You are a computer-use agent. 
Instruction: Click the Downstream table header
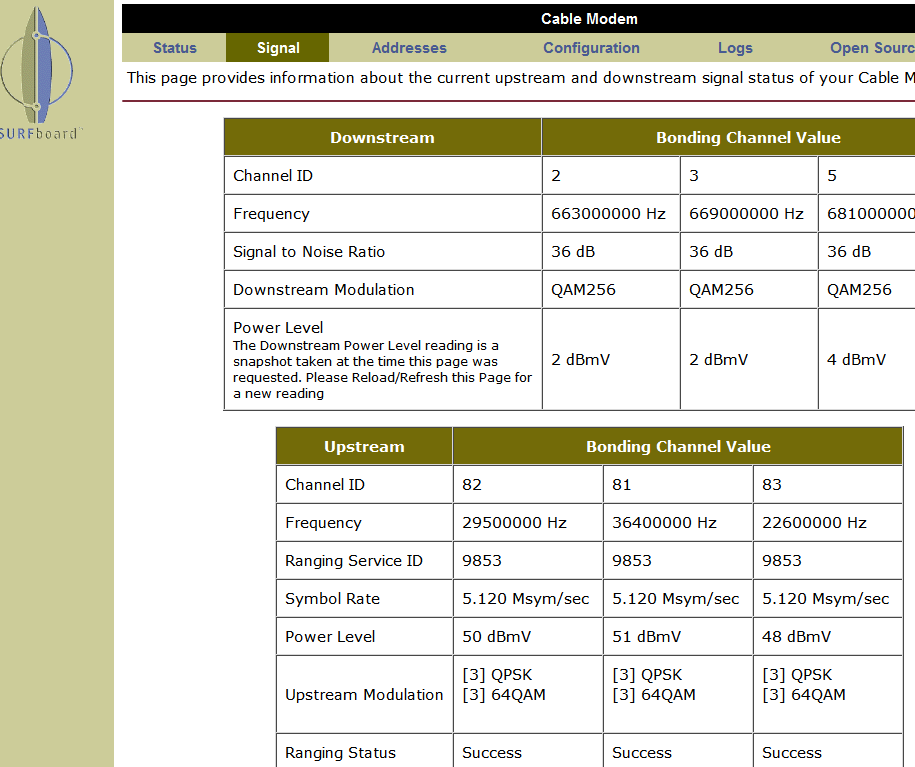[x=382, y=138]
